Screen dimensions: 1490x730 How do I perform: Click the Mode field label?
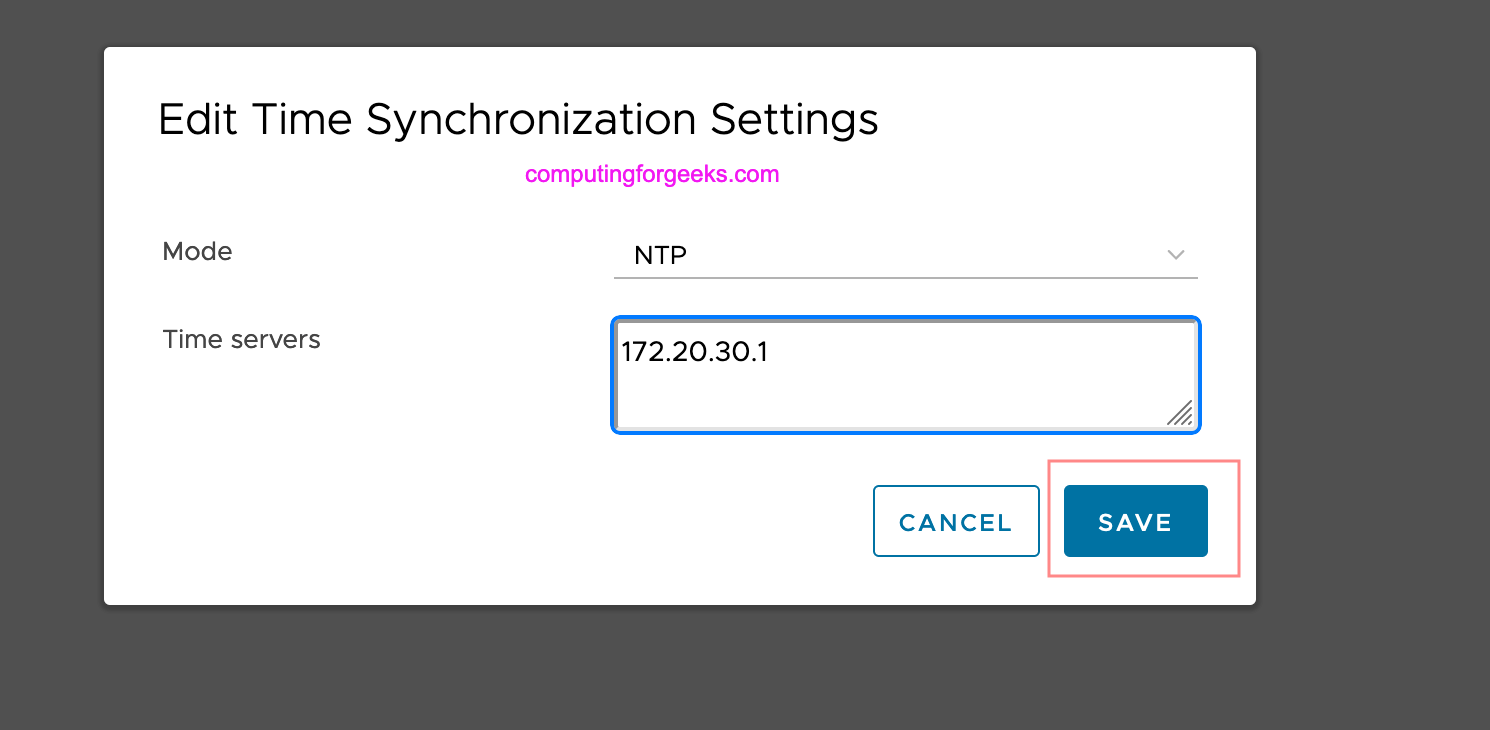click(x=197, y=252)
